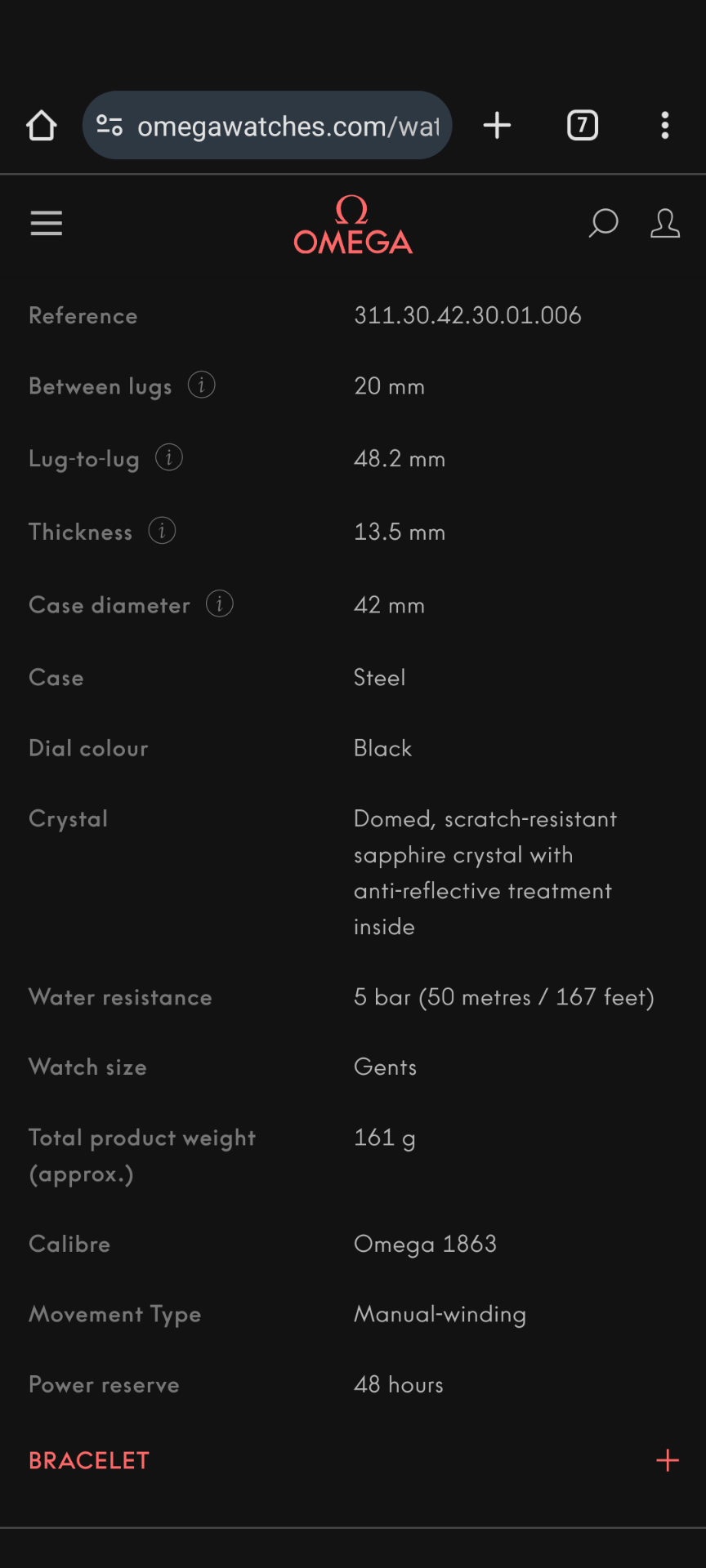Show info for Case diameter
Image resolution: width=706 pixels, height=1568 pixels.
click(x=220, y=604)
